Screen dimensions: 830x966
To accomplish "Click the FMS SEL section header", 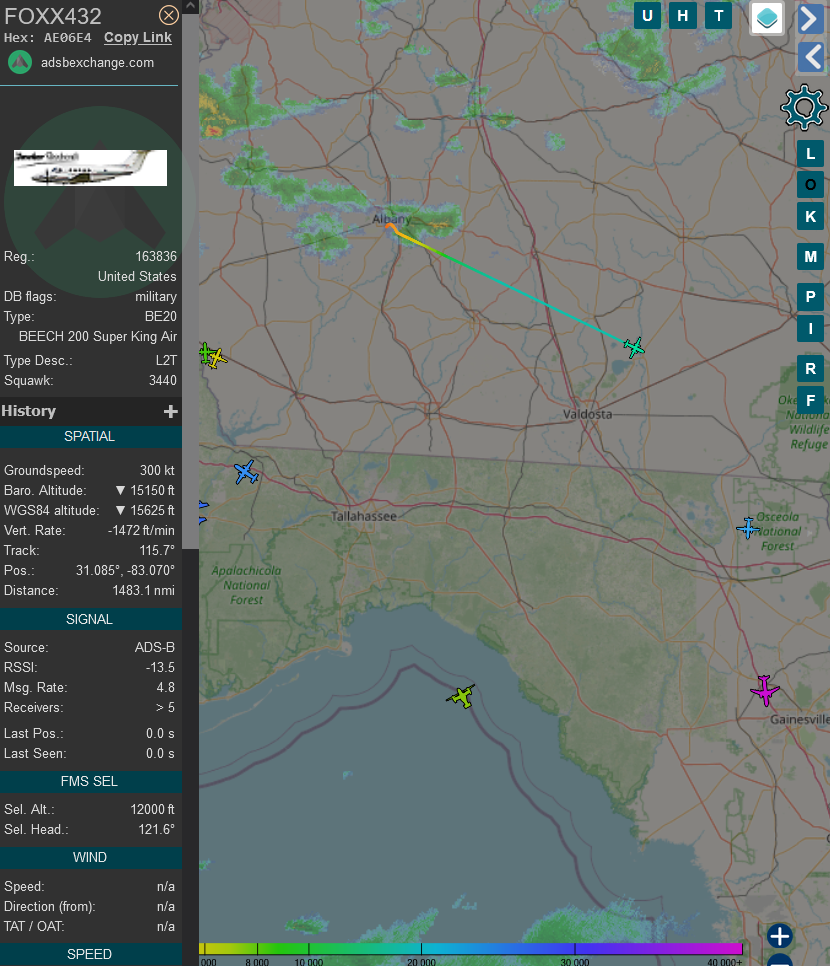I will (91, 782).
